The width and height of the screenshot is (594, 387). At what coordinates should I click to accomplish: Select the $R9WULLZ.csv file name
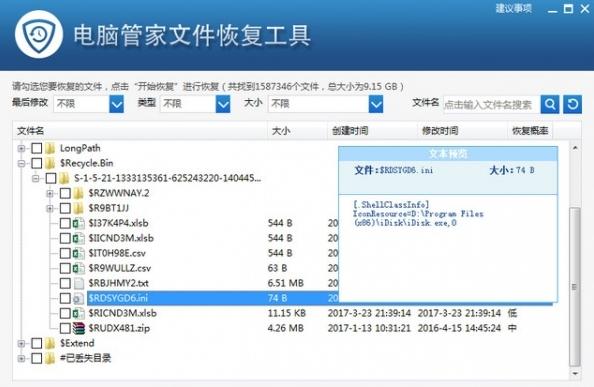coord(120,268)
